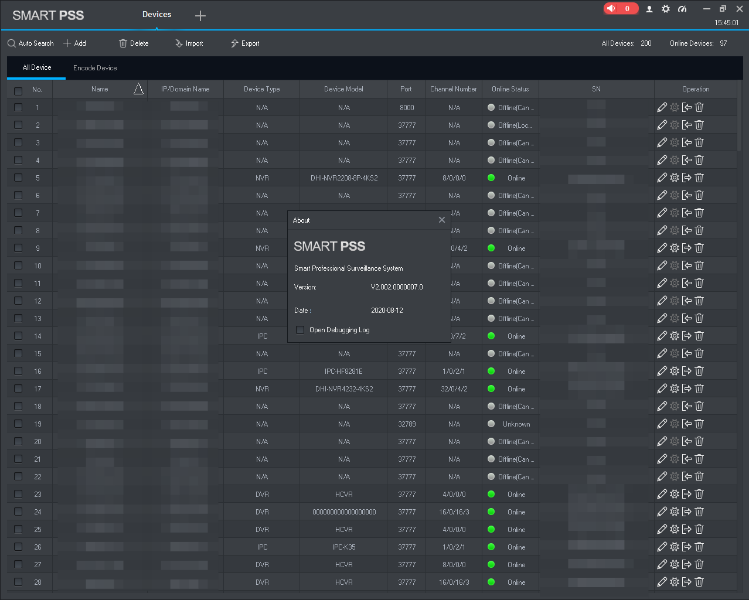Delete device in row 24
Image resolution: width=749 pixels, height=600 pixels.
[699, 512]
